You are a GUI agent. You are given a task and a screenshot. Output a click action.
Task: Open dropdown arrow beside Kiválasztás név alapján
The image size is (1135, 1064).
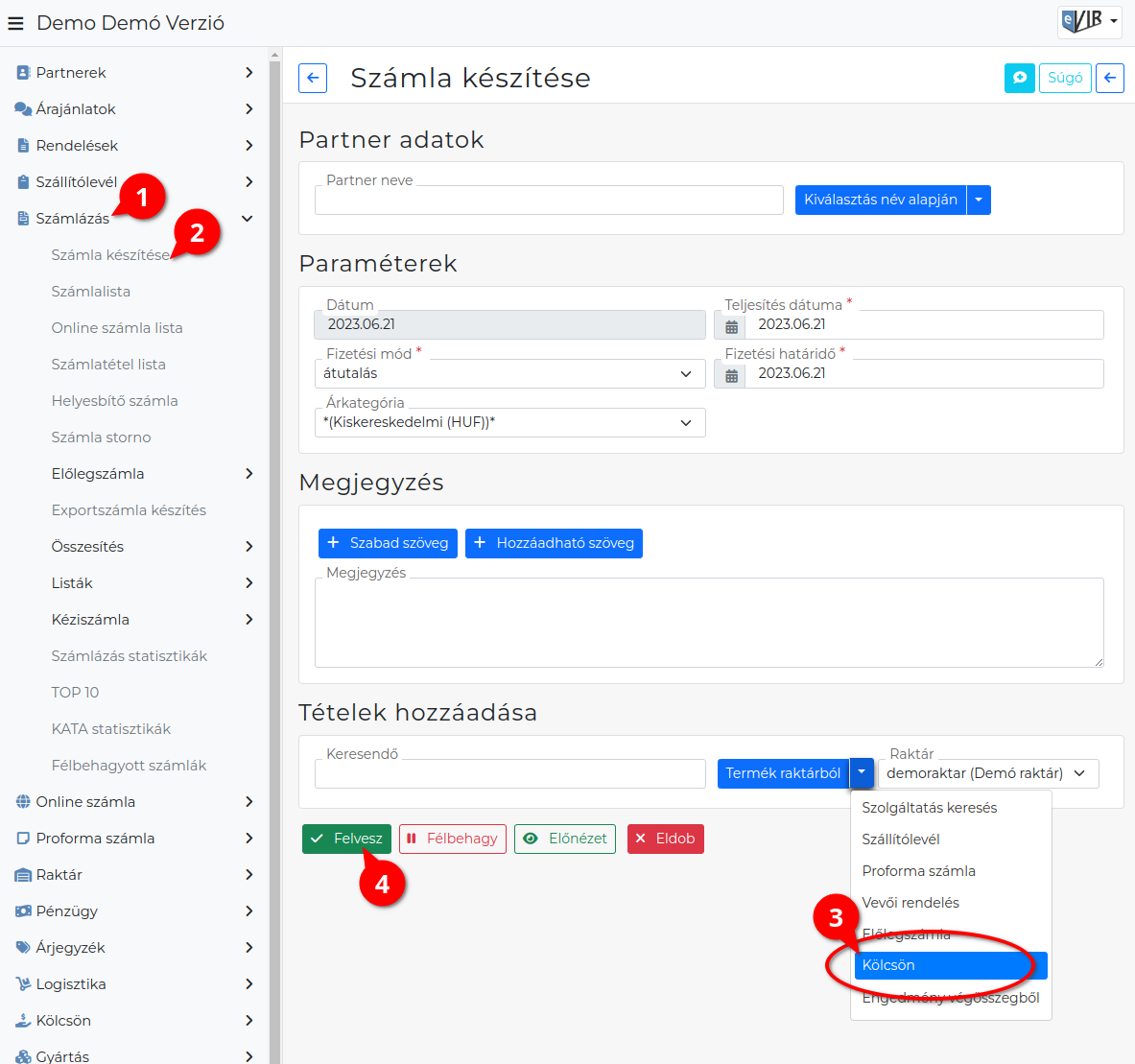pos(979,200)
